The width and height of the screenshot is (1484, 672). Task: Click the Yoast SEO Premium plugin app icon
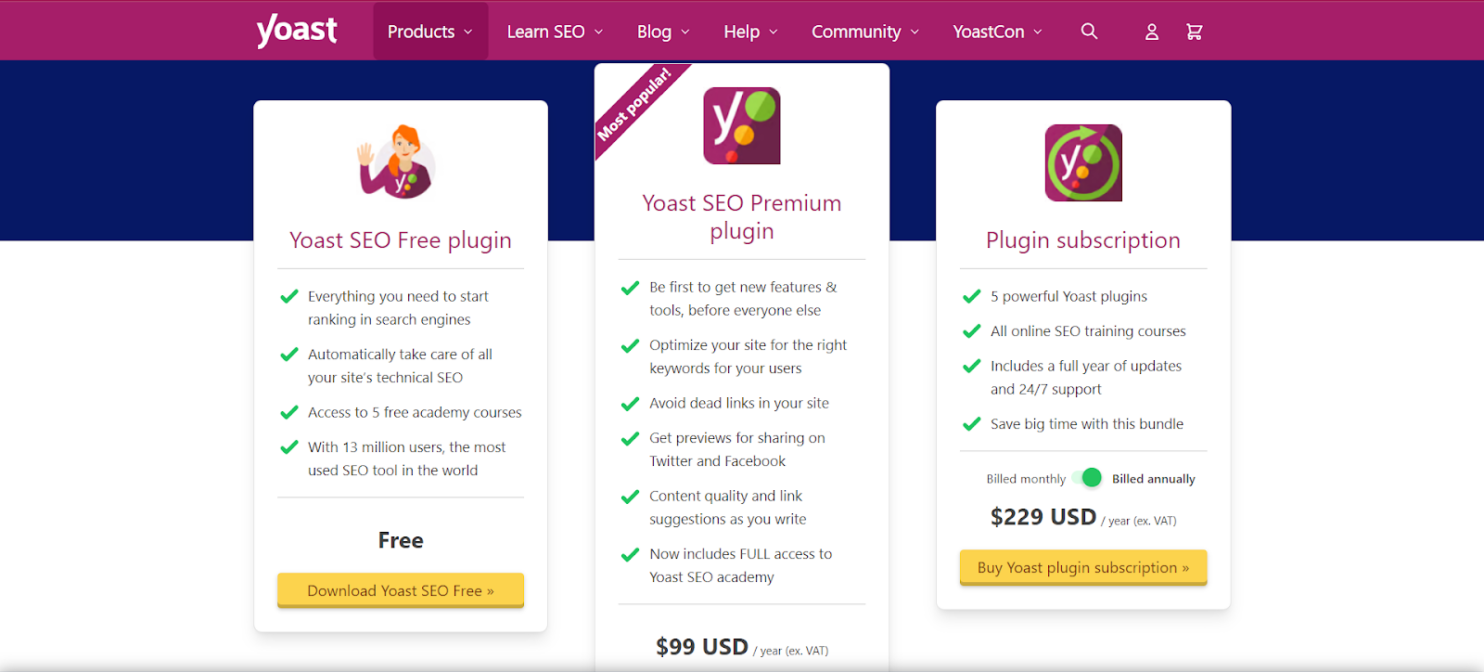pyautogui.click(x=741, y=124)
